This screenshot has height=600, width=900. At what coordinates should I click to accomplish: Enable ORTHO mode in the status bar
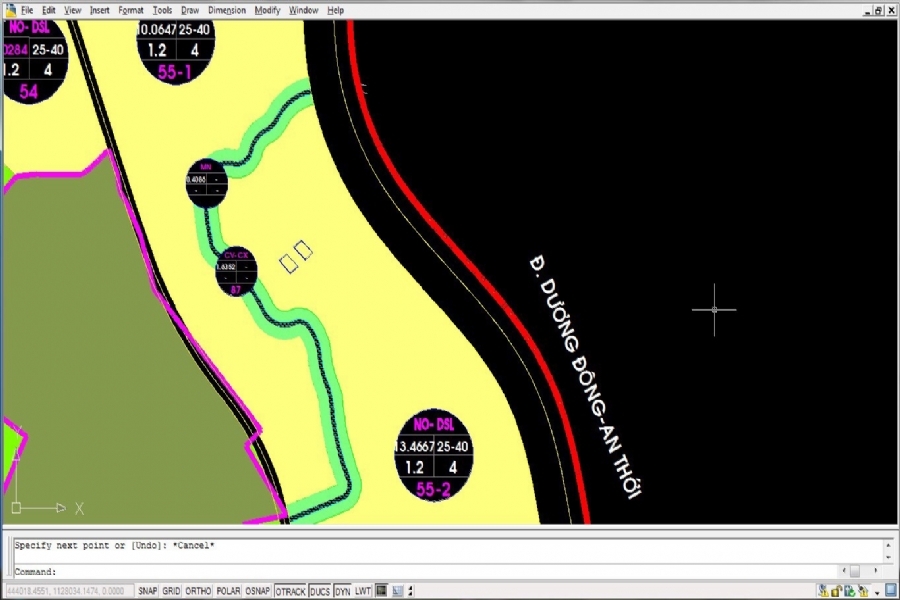pyautogui.click(x=198, y=592)
